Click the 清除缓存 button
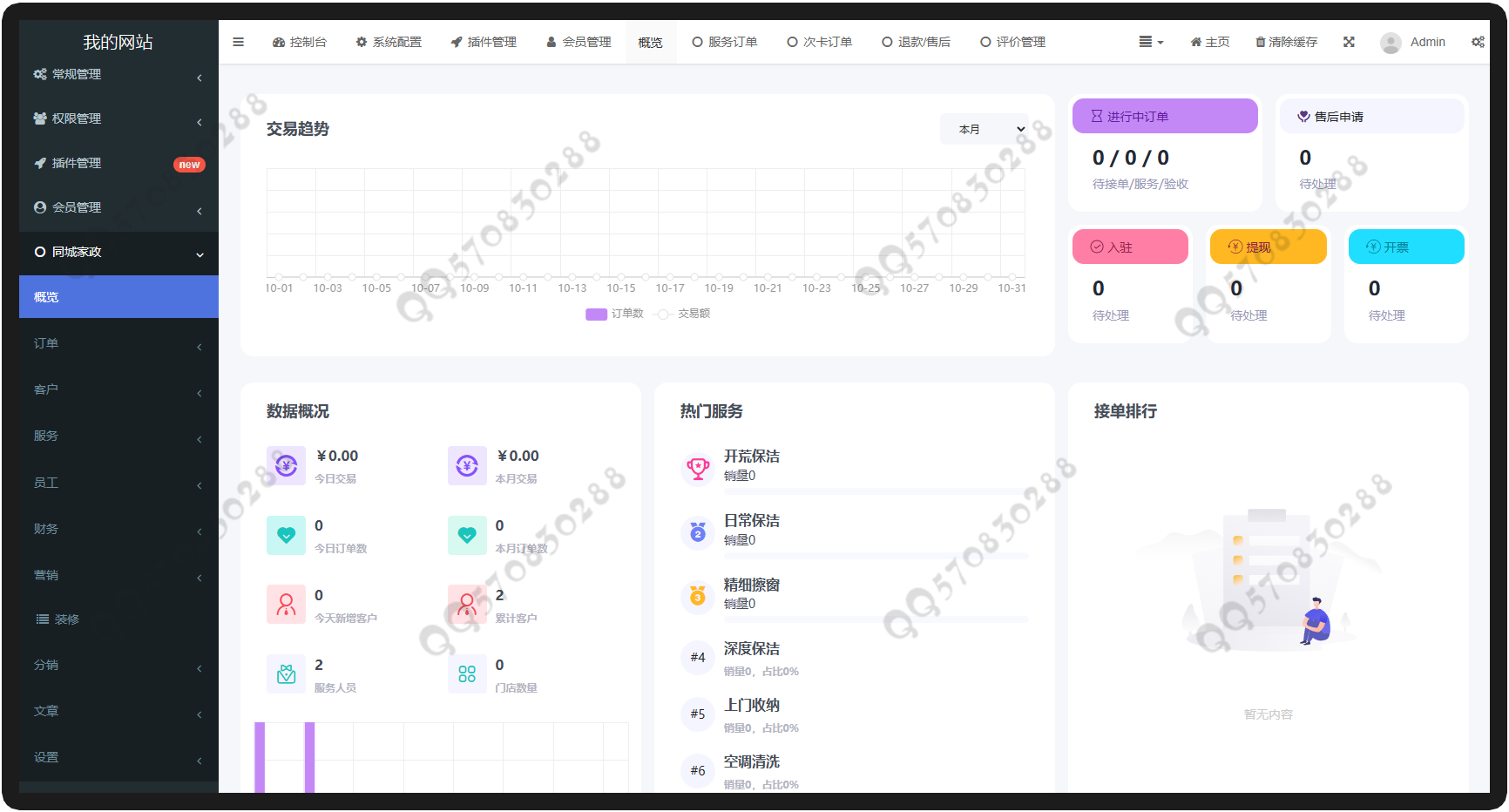 1286,42
